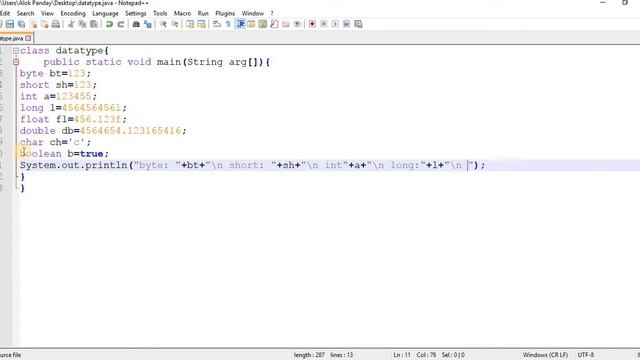
Task: Open the Language menu
Action: [x=105, y=13]
